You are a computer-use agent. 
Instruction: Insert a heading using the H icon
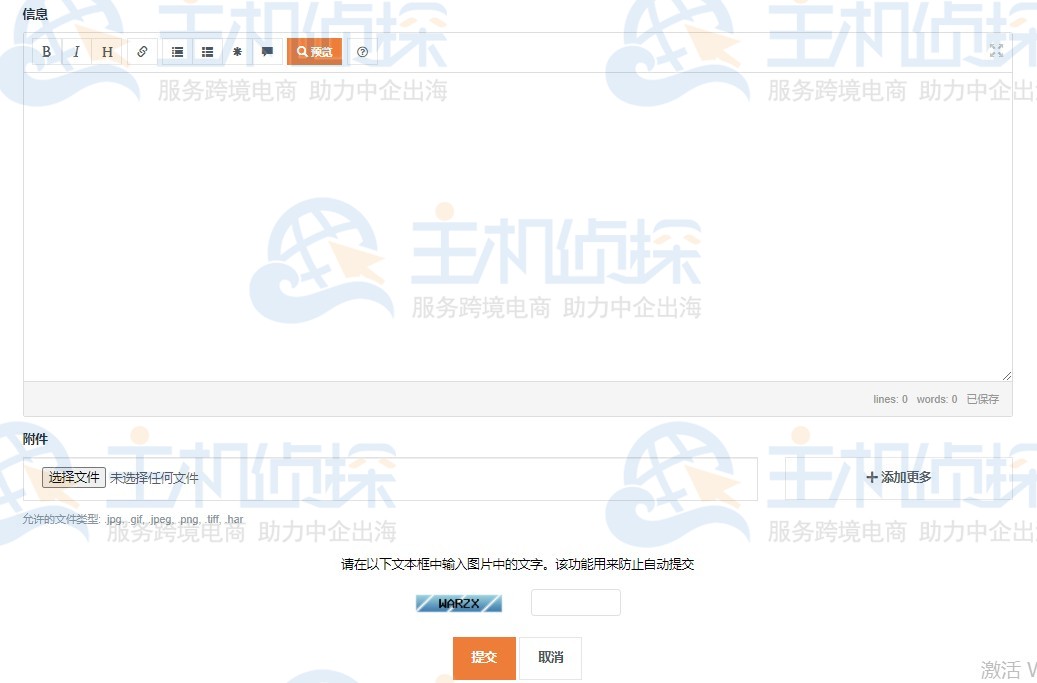pos(107,51)
